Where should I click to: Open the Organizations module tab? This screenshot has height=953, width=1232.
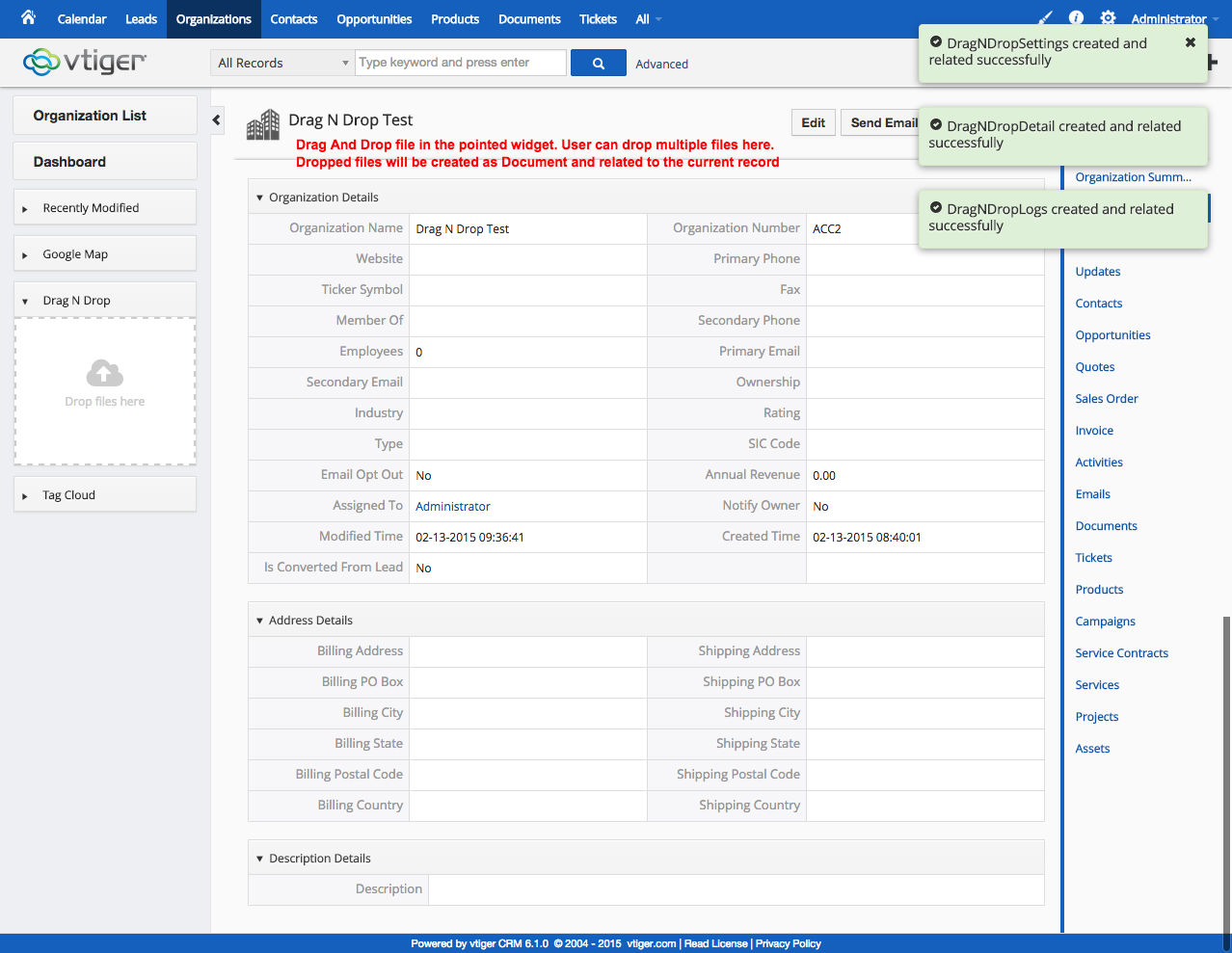point(214,19)
